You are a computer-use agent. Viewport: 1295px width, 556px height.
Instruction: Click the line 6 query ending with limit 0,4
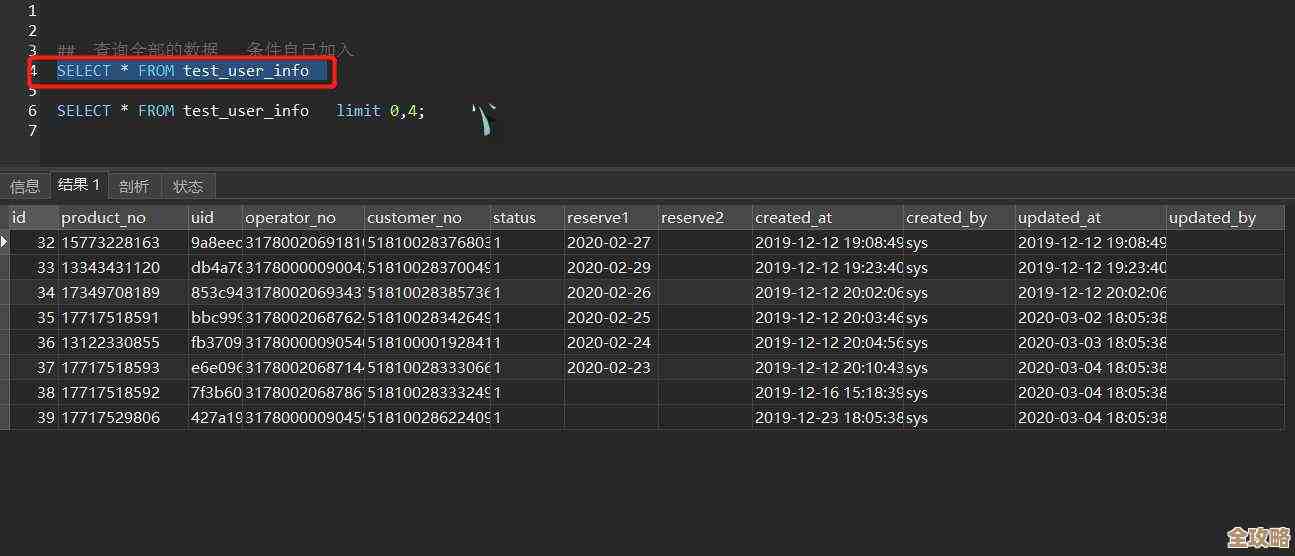(x=241, y=111)
